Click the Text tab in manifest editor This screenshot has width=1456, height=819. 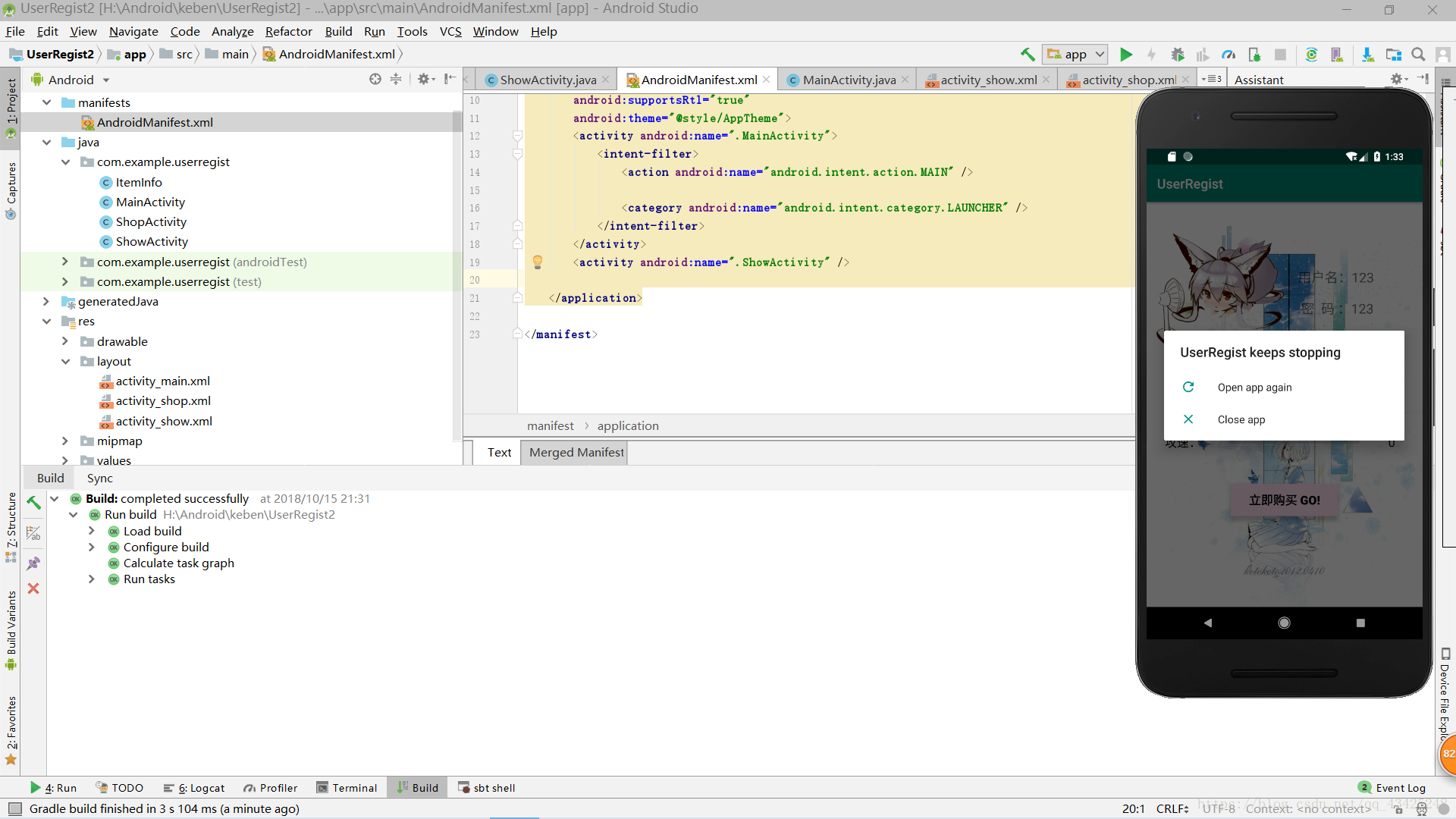point(498,452)
